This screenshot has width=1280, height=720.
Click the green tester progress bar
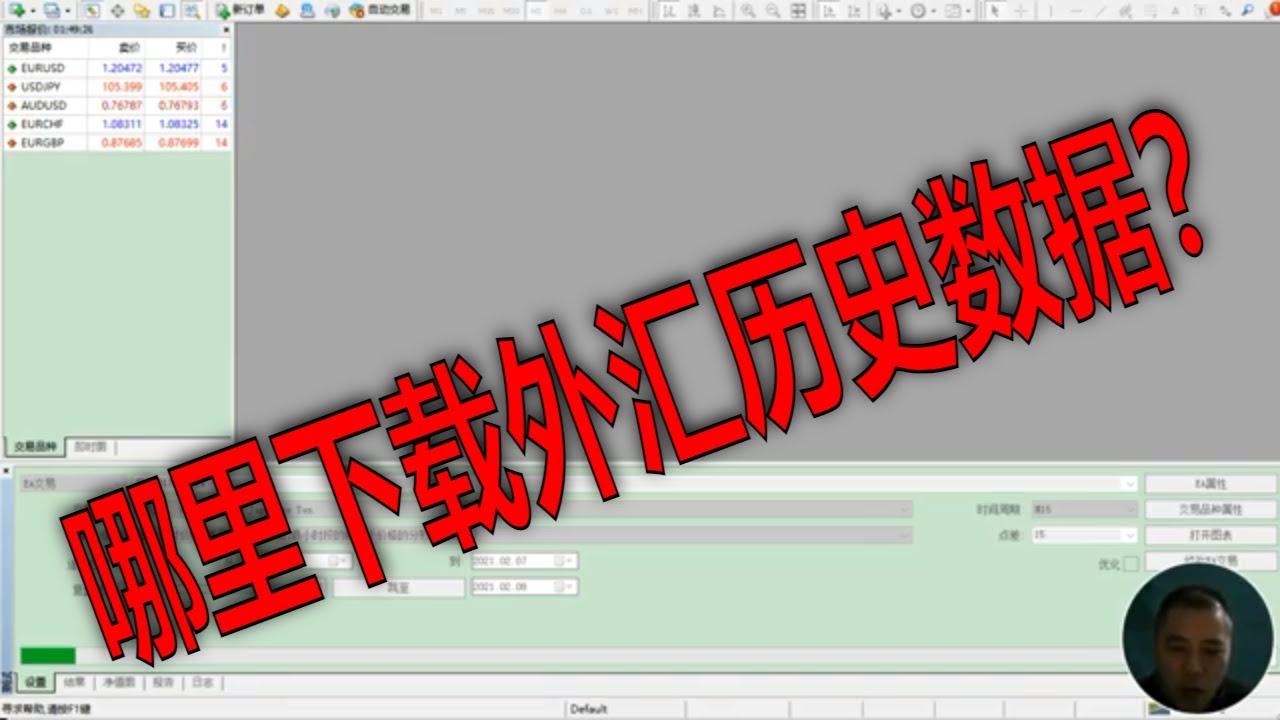click(48, 656)
